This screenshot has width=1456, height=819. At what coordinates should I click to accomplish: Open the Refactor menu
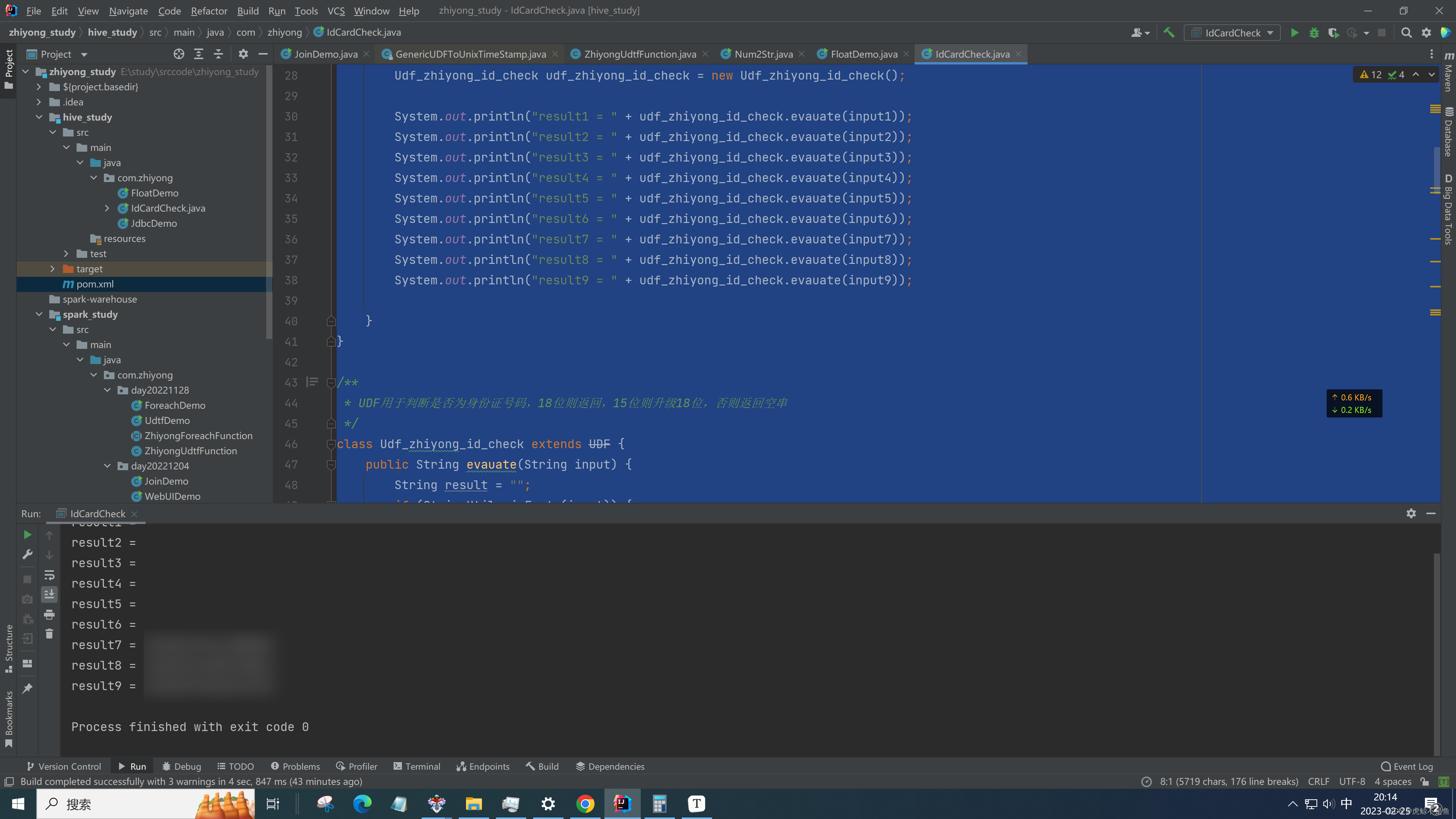[x=209, y=11]
